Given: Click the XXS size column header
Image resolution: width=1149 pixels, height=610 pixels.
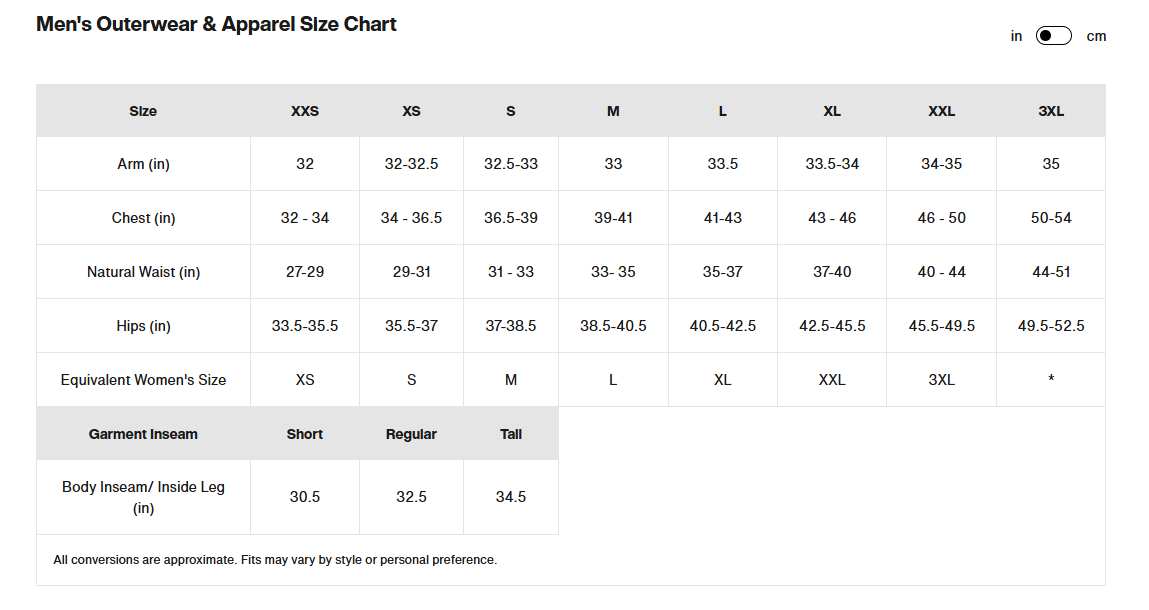Looking at the screenshot, I should [x=305, y=111].
